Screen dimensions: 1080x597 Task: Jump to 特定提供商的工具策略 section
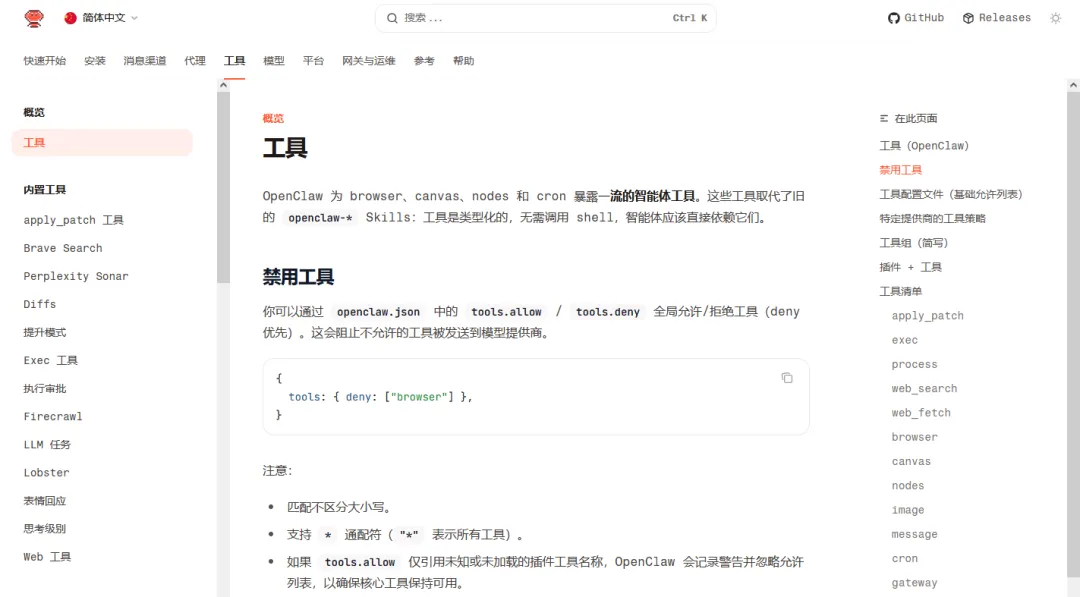pos(933,218)
